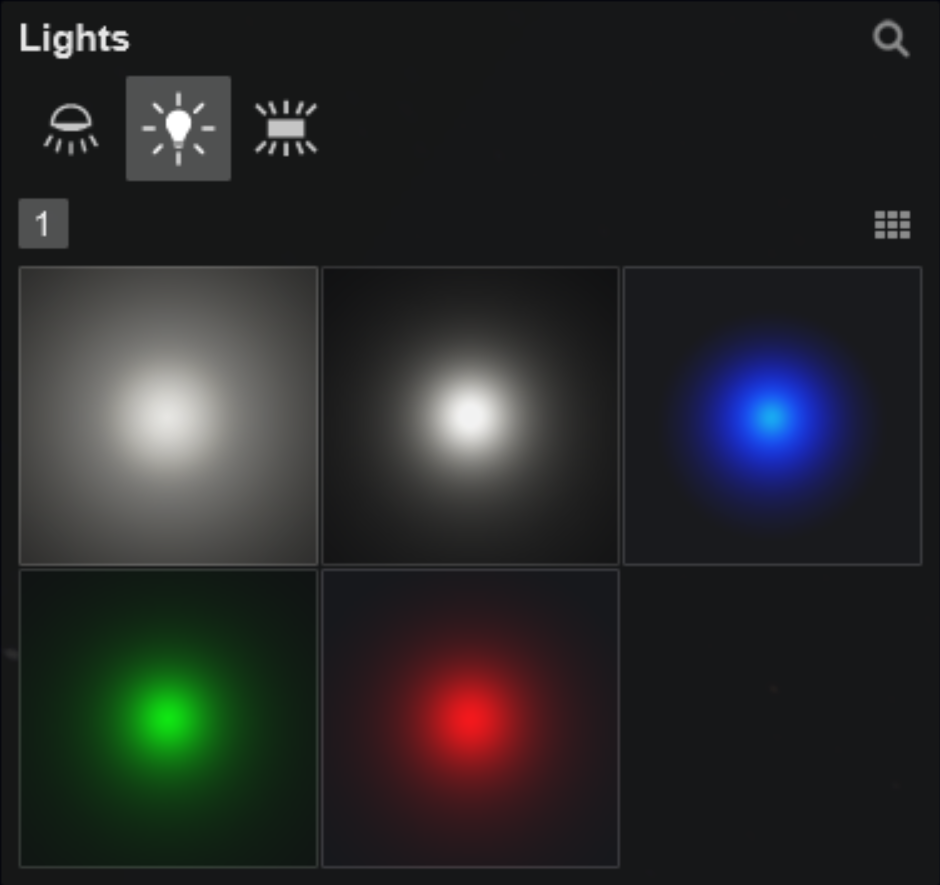Select the area light category icon
Screen dimensions: 940x885
(x=285, y=130)
